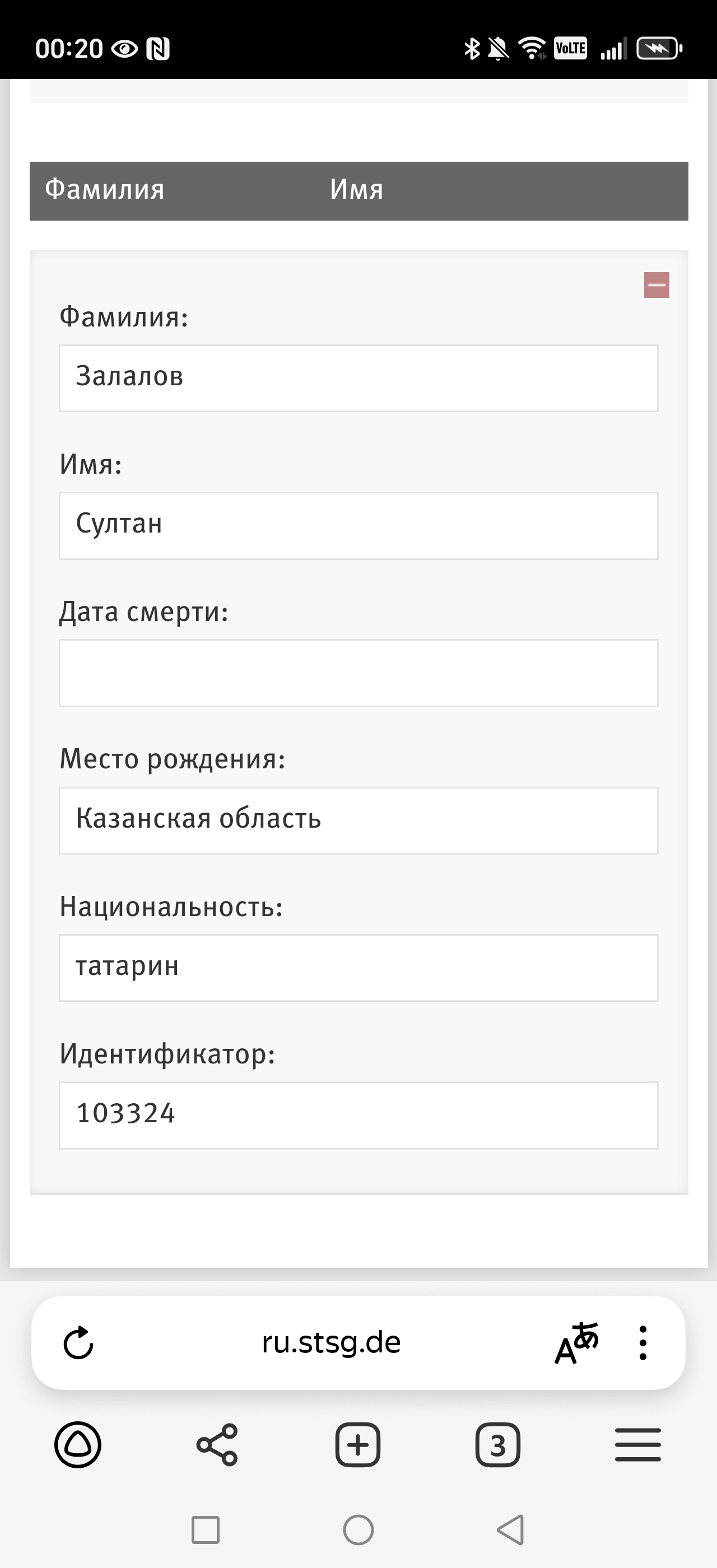
Task: Select the Место рождения field
Action: [358, 820]
